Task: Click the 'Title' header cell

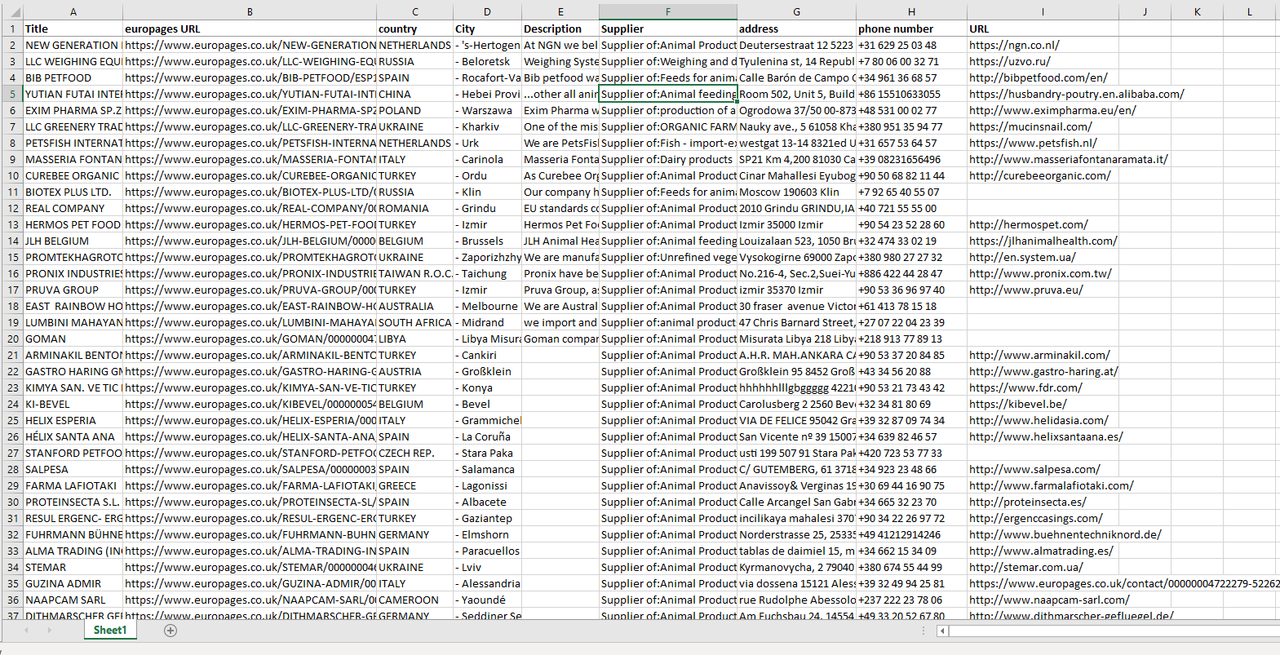Action: 73,29
